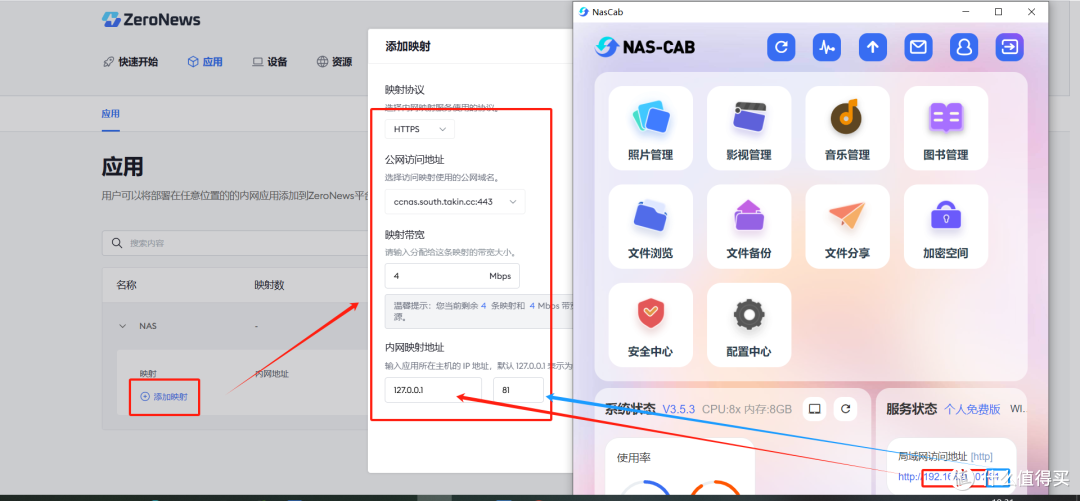The image size is (1080, 501).
Task: Select the 应用 sub-tab under navigation
Action: coord(110,114)
